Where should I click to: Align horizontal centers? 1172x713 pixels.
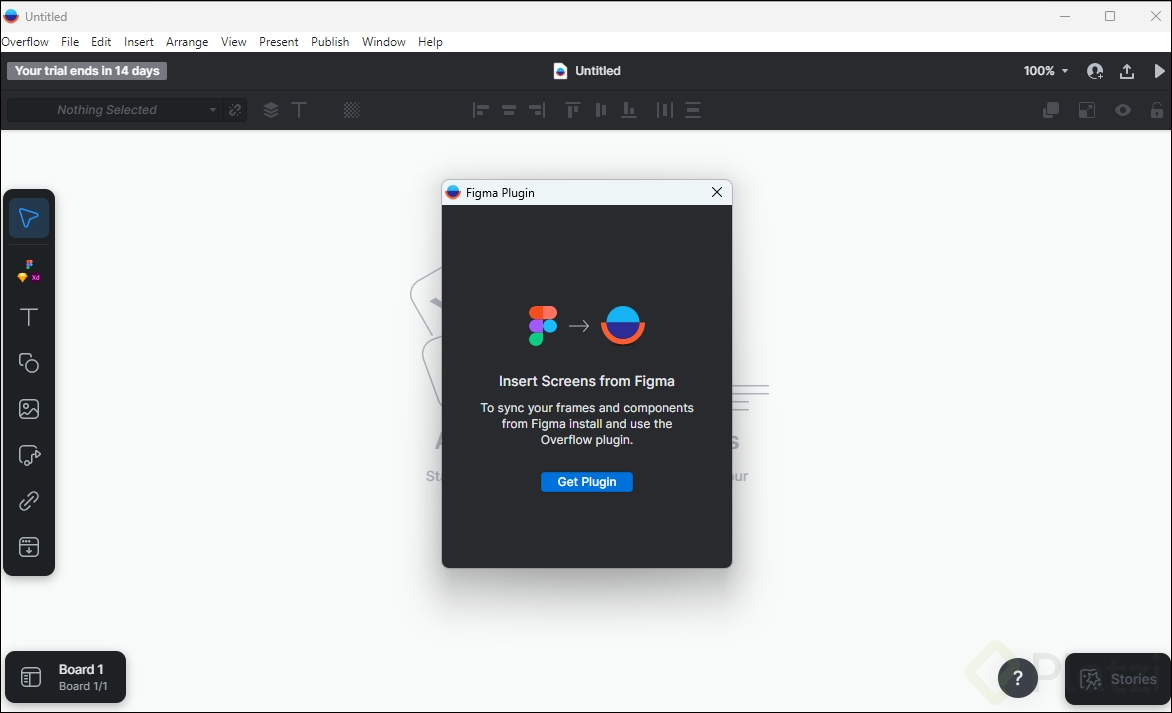click(x=509, y=110)
